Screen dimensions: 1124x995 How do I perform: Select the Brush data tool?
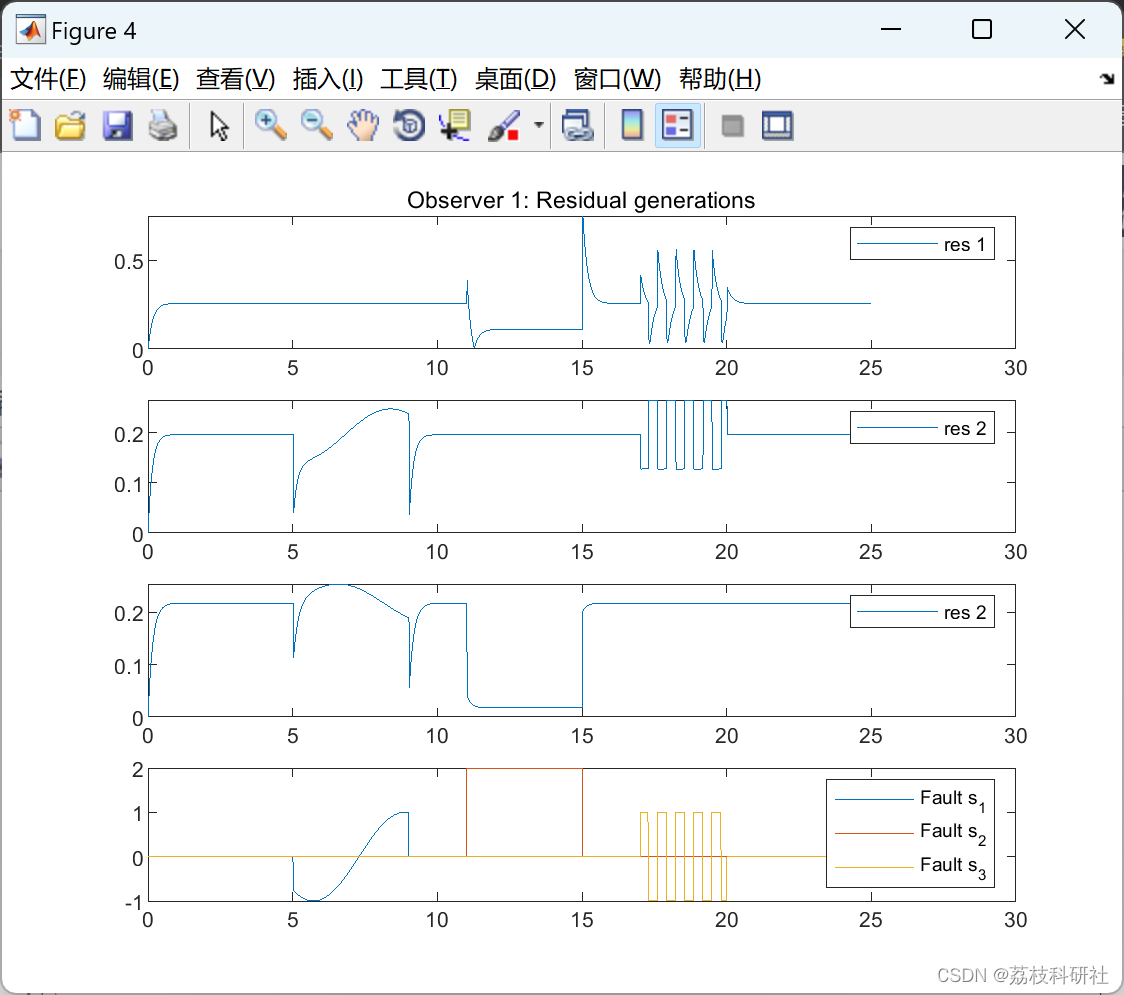pyautogui.click(x=504, y=125)
